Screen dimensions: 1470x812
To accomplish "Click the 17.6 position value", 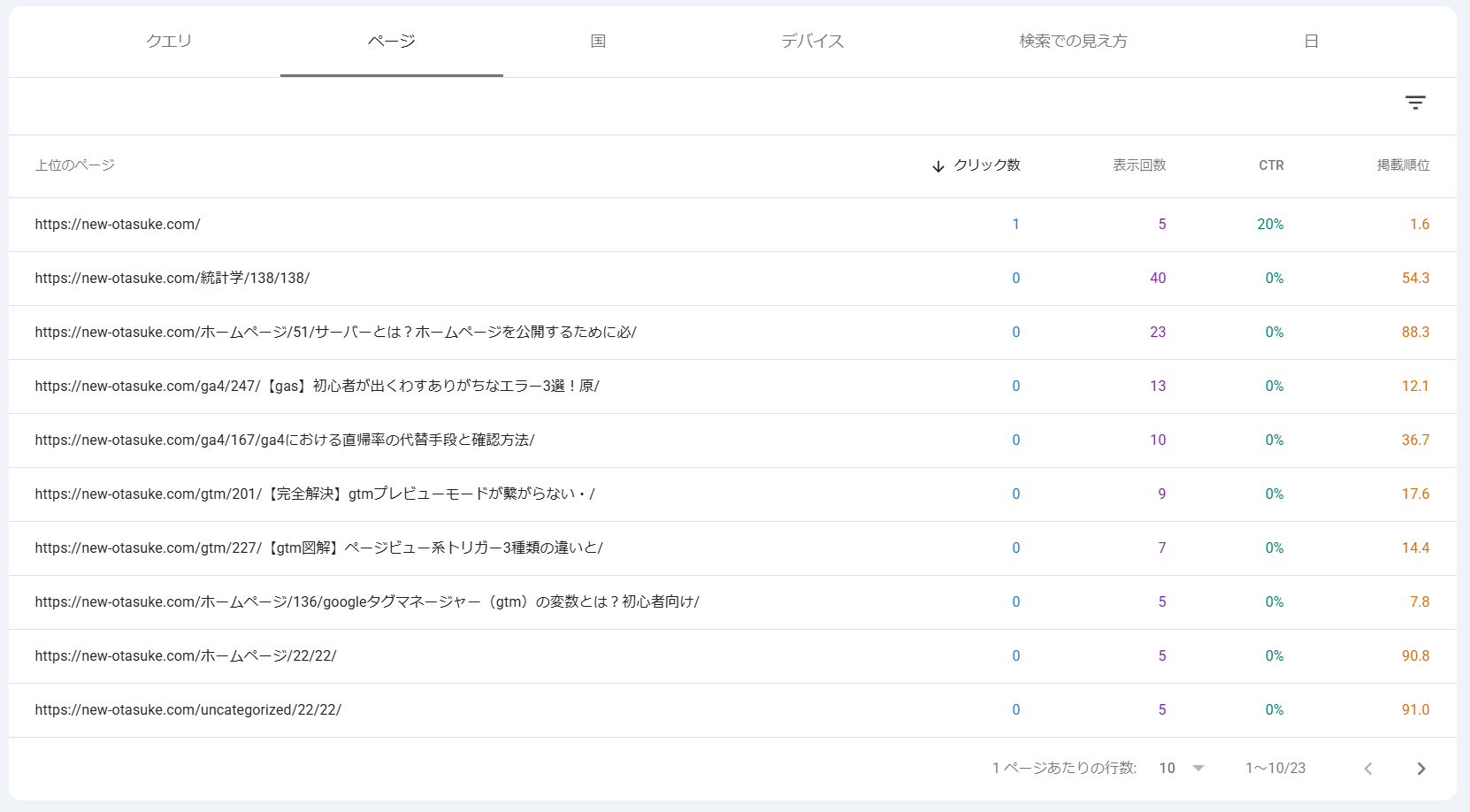I will pyautogui.click(x=1415, y=494).
